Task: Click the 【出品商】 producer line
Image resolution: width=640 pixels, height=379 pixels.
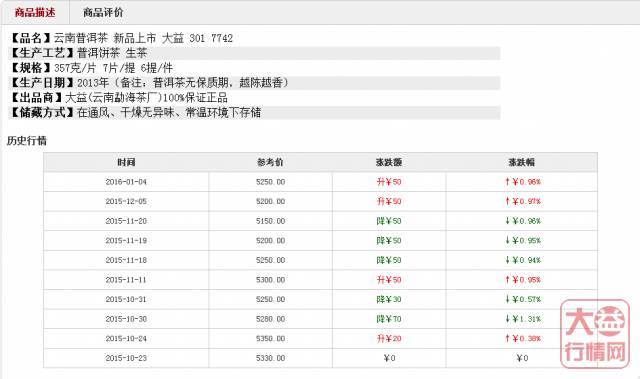Action: pyautogui.click(x=118, y=98)
